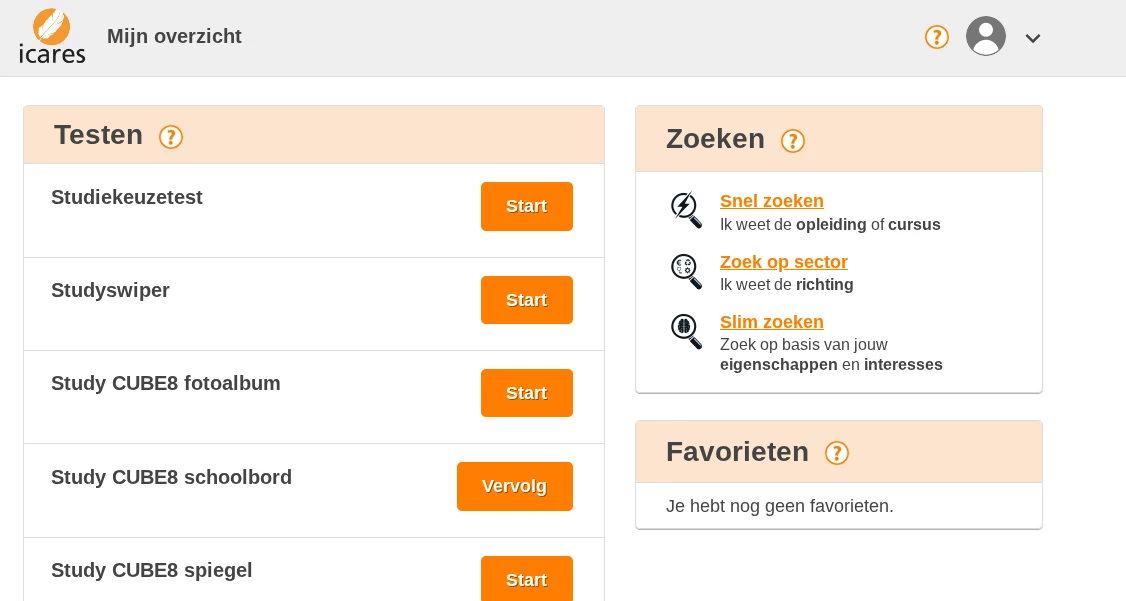
Task: Click the Studiekeuzetest row title
Action: pyautogui.click(x=127, y=197)
